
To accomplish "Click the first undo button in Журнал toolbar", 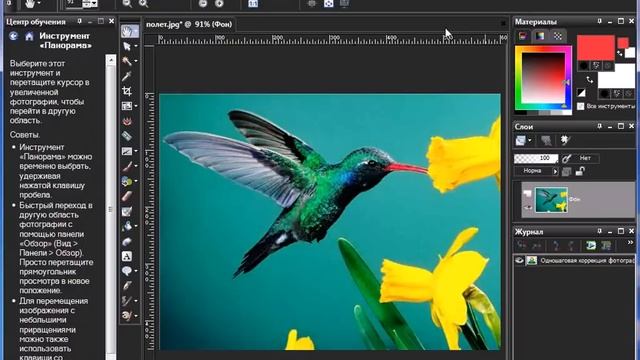I will pyautogui.click(x=522, y=245).
